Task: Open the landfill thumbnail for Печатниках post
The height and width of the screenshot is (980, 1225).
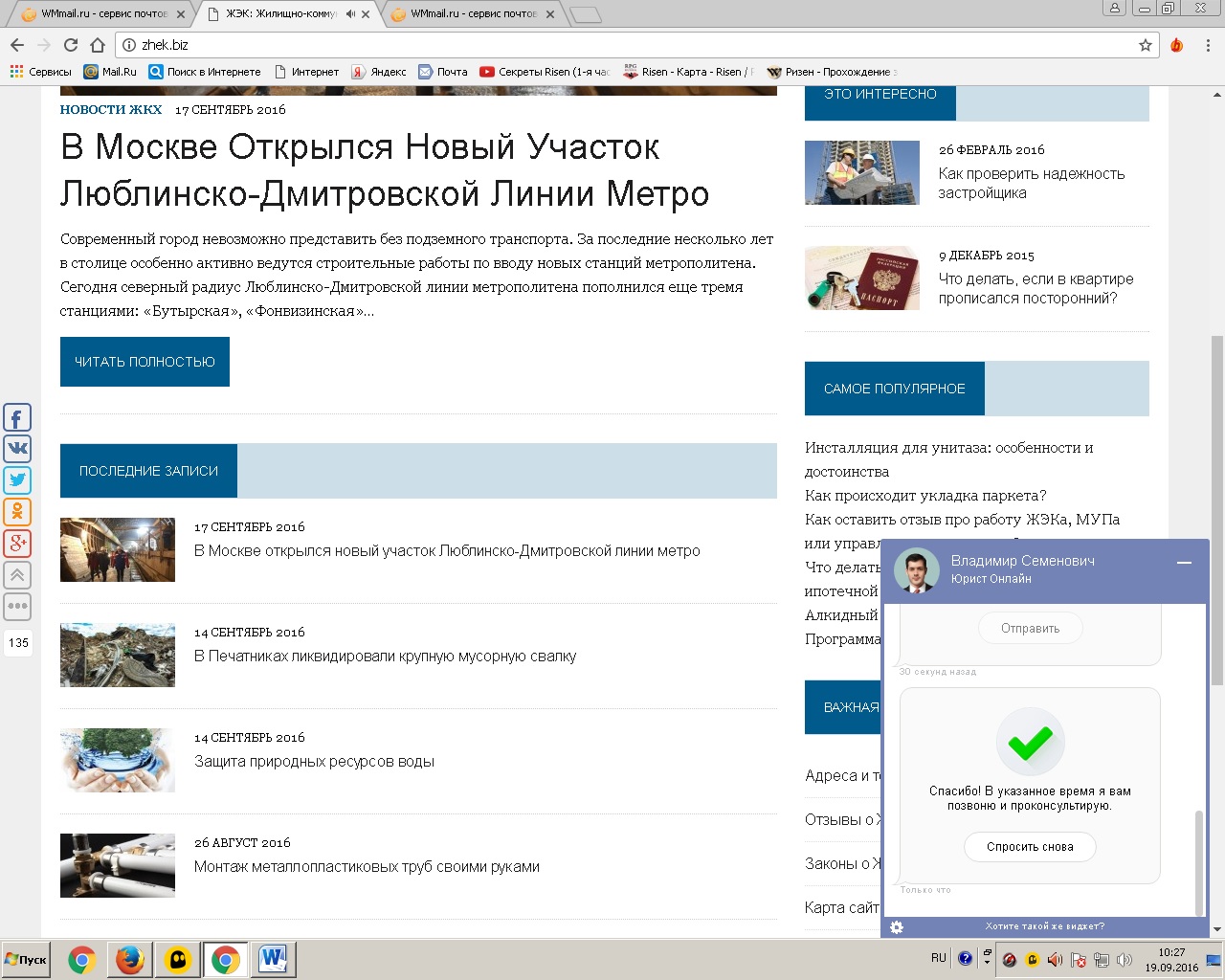Action: [118, 656]
